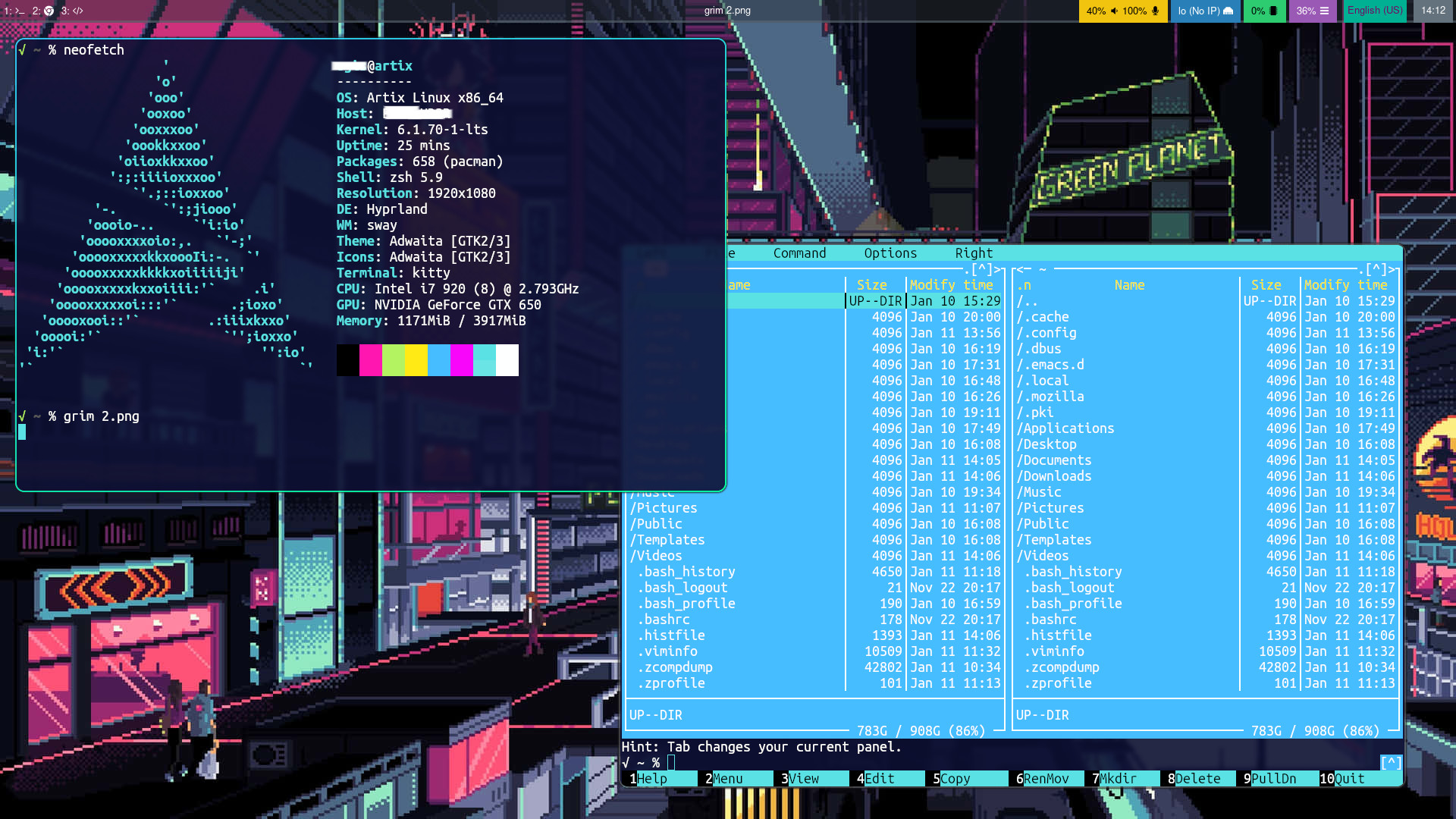Click the .n sort indicator in the right panel
This screenshot has height=819, width=1456.
point(1024,285)
